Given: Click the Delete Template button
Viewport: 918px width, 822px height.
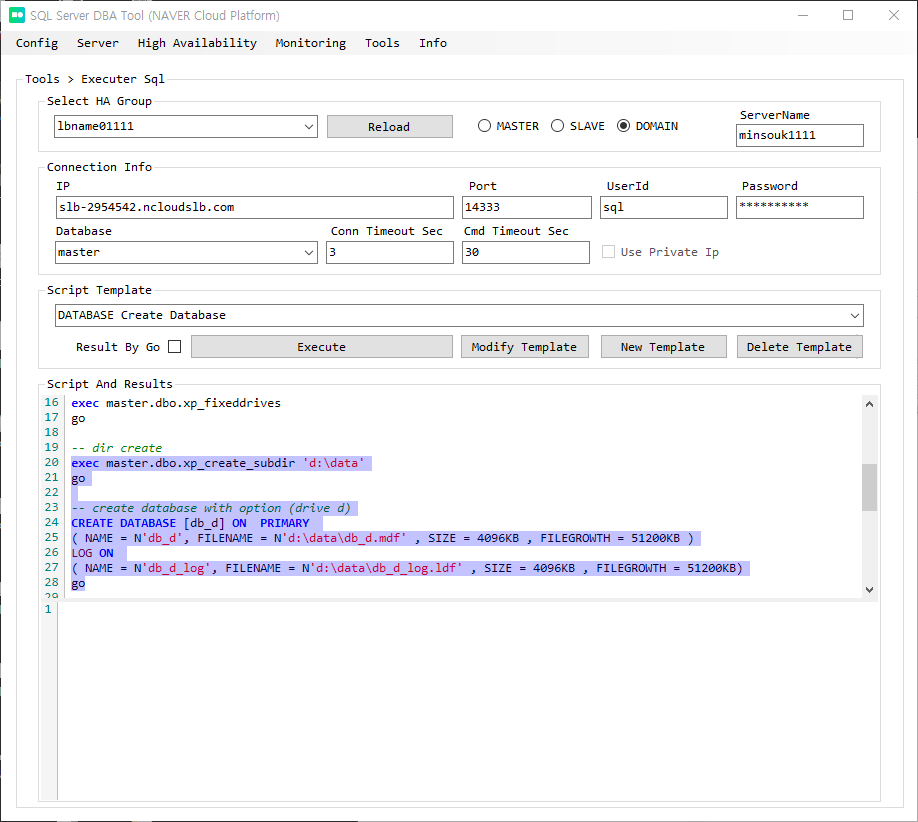Looking at the screenshot, I should (x=799, y=347).
